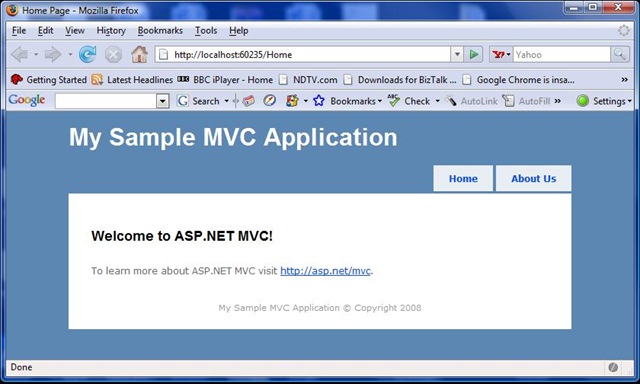The height and width of the screenshot is (384, 640).
Task: Click the Google toolbar Bookmarks star icon
Action: (319, 101)
